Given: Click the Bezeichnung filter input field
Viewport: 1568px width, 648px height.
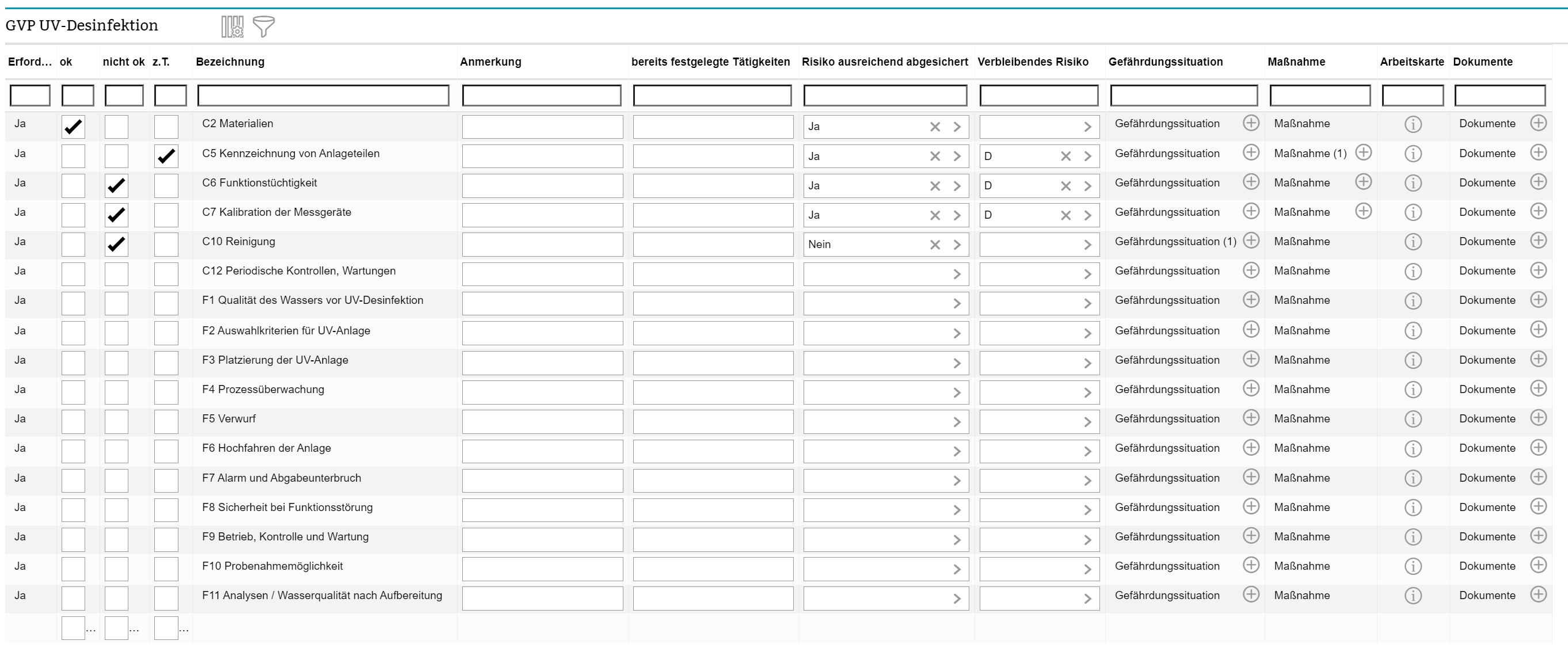Looking at the screenshot, I should (x=322, y=95).
